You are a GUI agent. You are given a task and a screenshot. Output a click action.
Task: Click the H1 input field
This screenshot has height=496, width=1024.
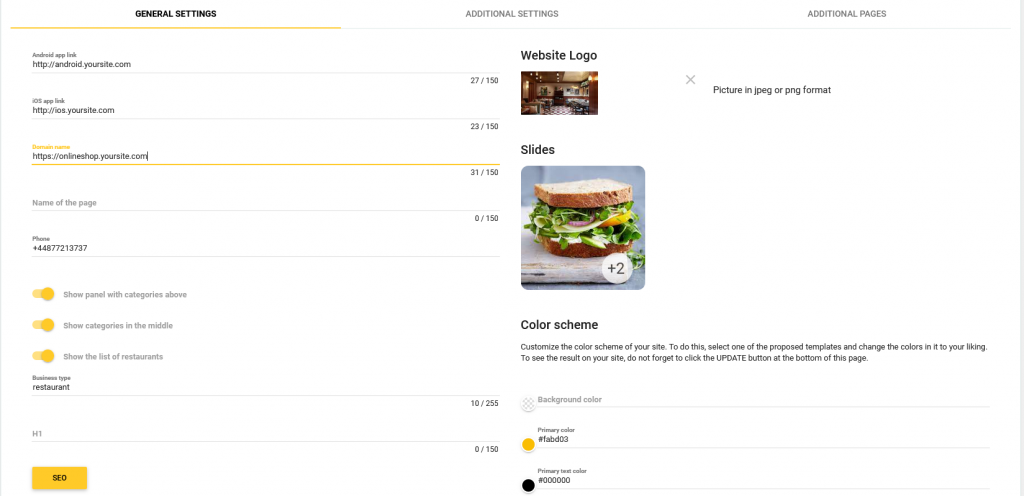click(x=265, y=434)
